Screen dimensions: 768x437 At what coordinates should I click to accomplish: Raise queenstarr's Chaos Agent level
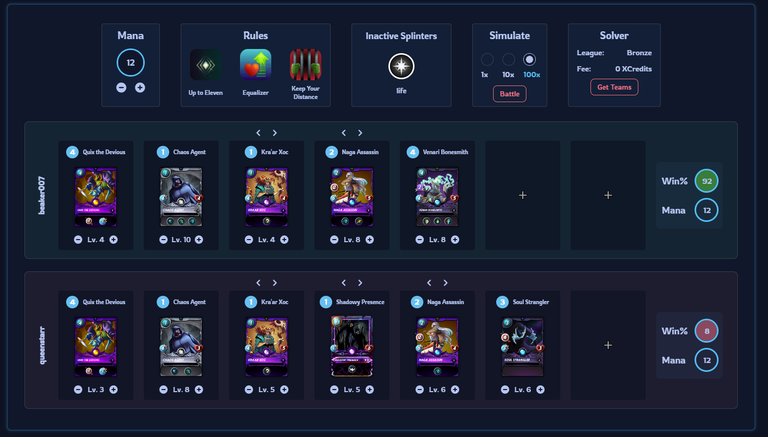199,389
